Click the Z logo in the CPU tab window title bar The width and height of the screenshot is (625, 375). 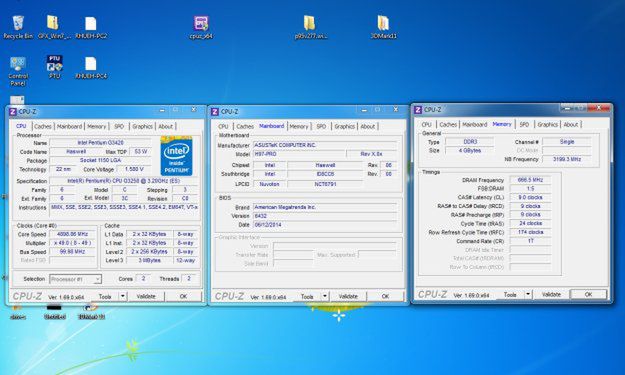13,112
